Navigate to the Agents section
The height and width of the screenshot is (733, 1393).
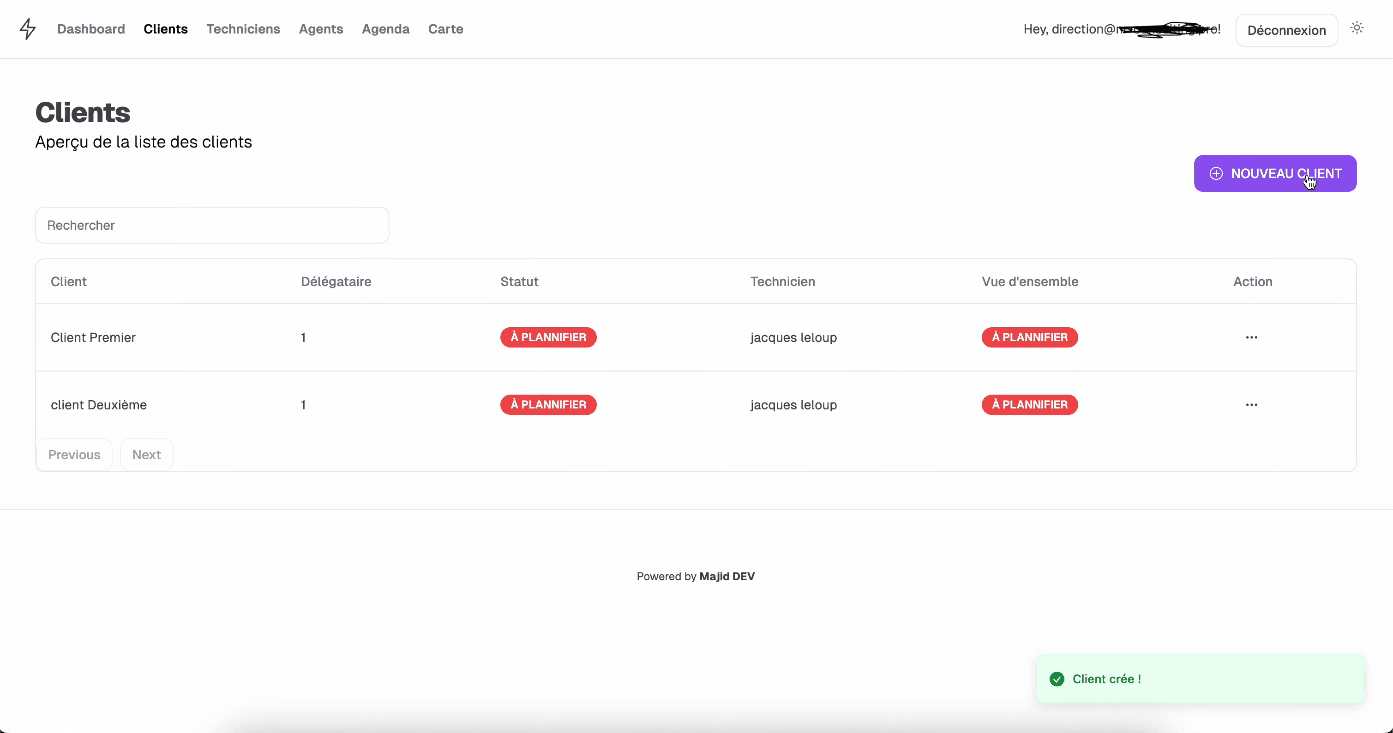click(x=321, y=29)
